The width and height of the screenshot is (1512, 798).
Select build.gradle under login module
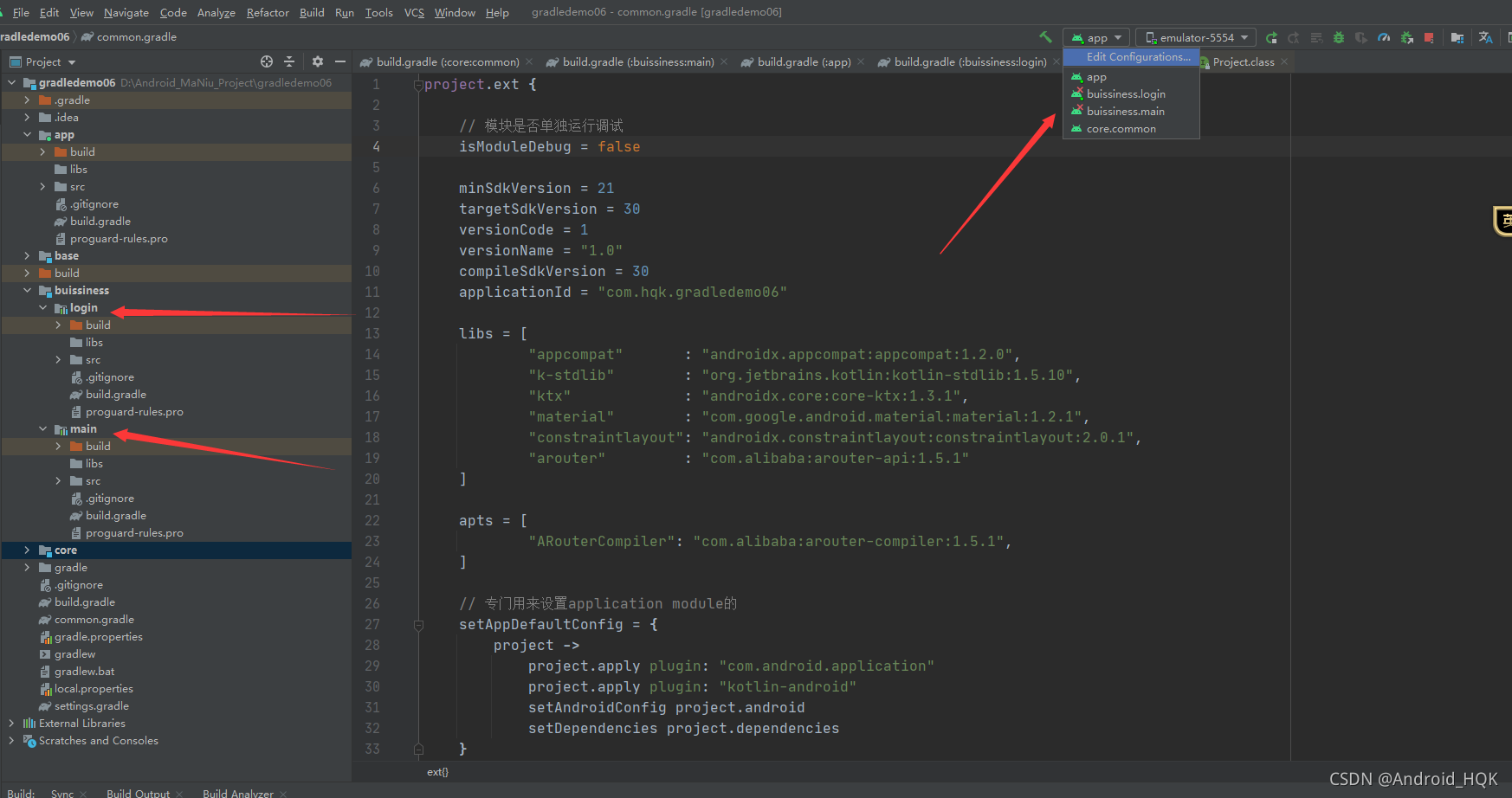point(116,394)
